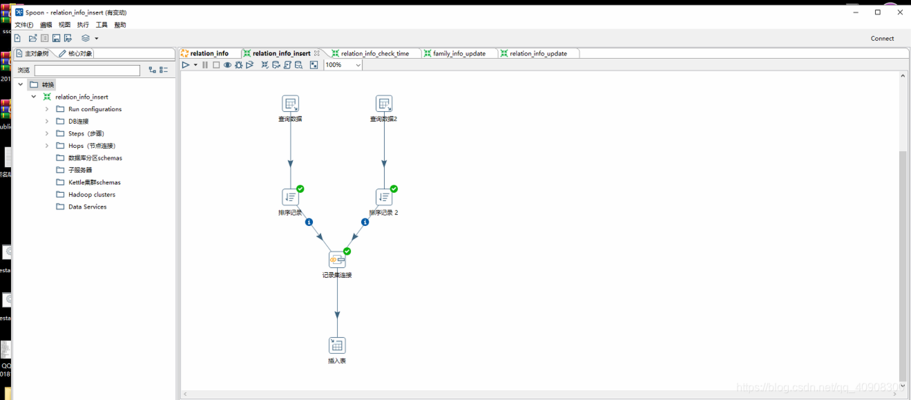Screen dimensions: 911x400
Task: Debug transformation using the bug icon
Action: point(239,65)
